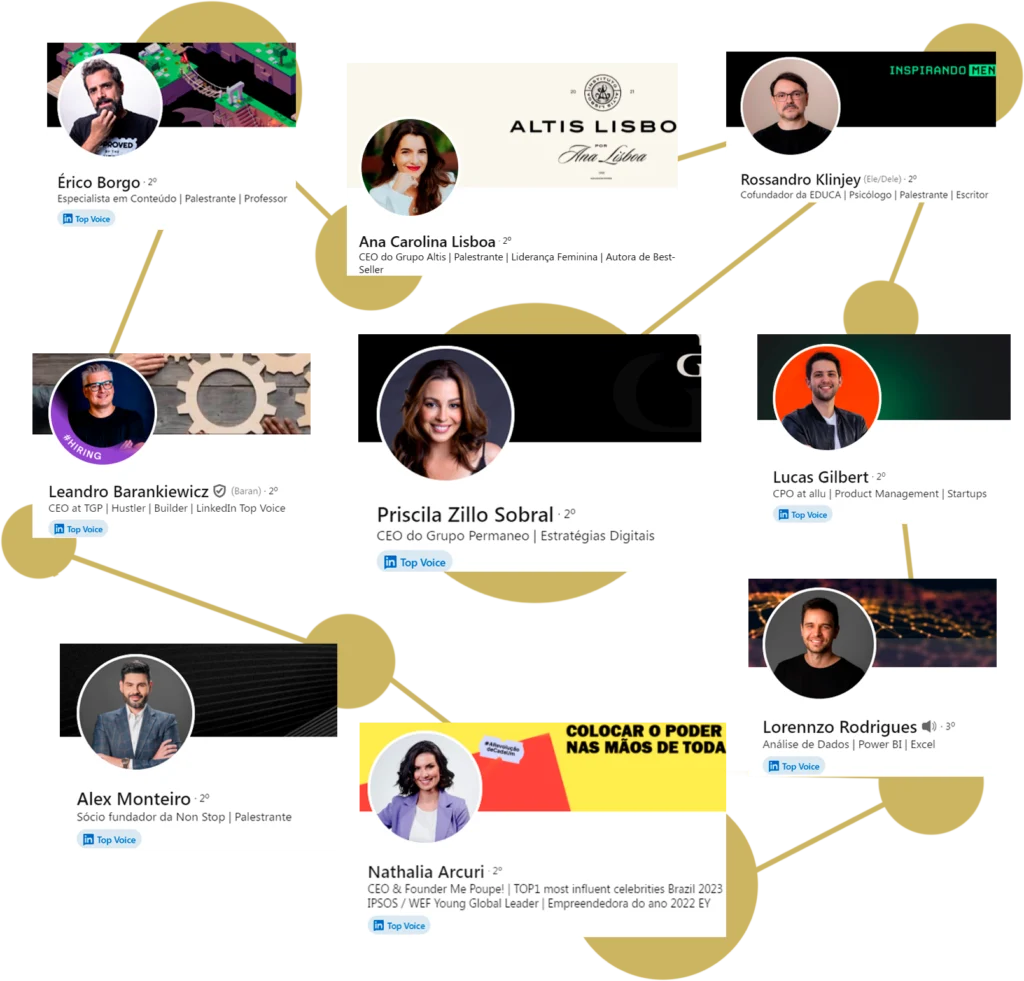
Task: Click Lorennzo Rodrigues' Top Voice badge
Action: tap(793, 766)
